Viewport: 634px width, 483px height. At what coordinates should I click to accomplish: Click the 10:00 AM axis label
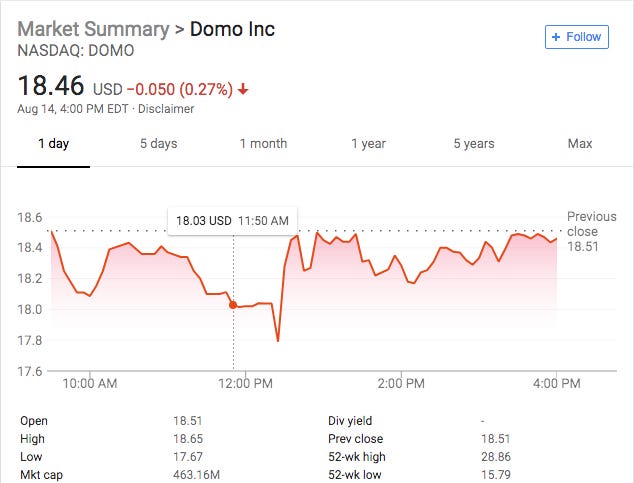pyautogui.click(x=89, y=383)
